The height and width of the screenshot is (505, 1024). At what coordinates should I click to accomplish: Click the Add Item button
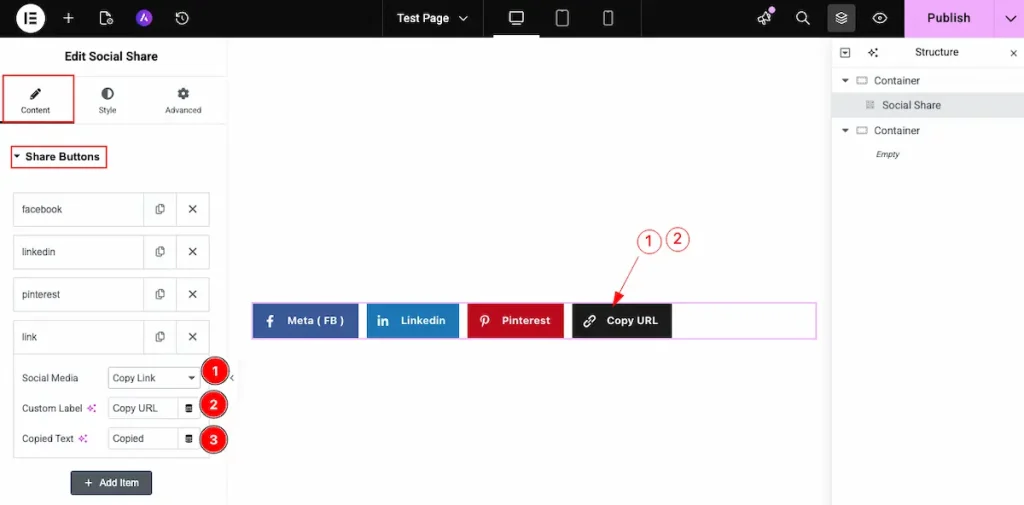(111, 483)
